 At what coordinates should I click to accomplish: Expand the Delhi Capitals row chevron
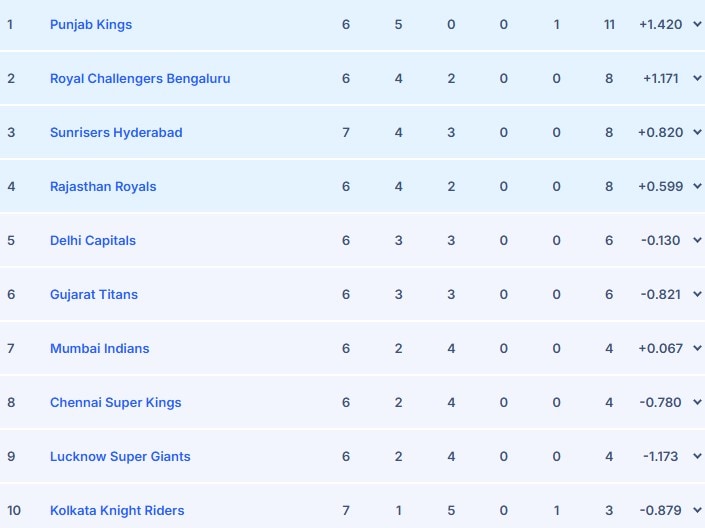[697, 240]
